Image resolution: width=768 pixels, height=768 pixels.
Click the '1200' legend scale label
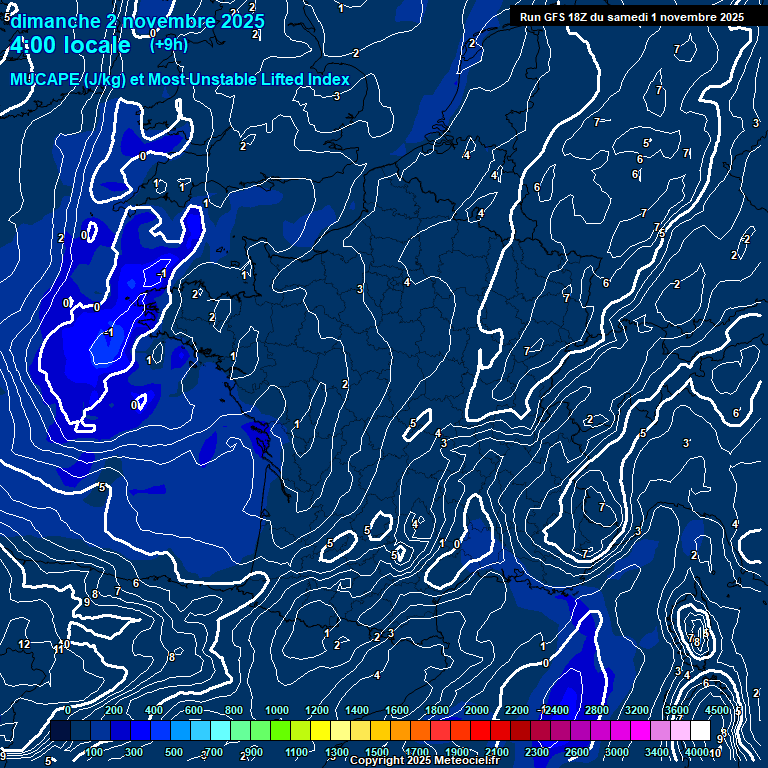316,710
